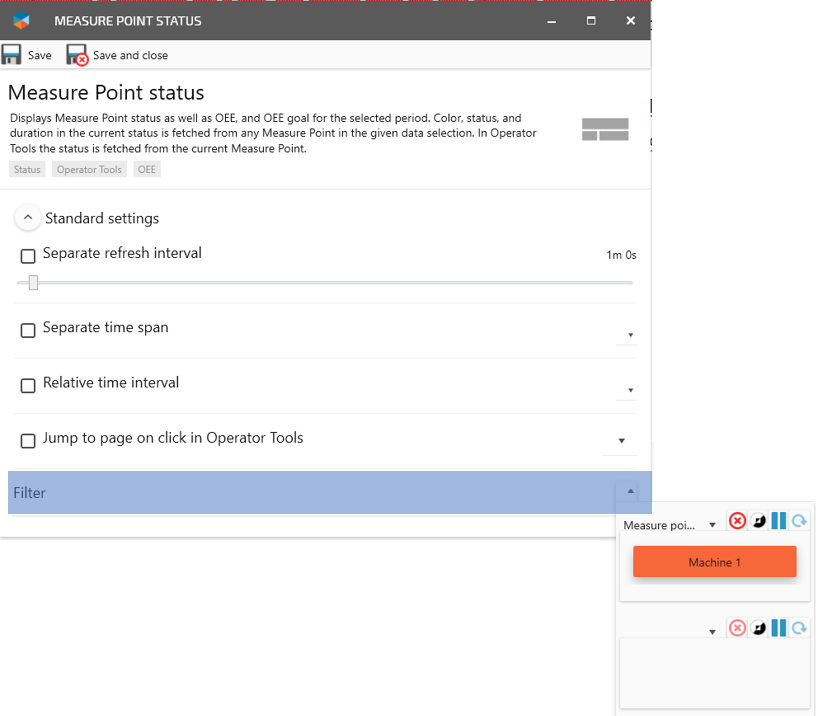The width and height of the screenshot is (816, 716).
Task: Click black-and-white contrast icon on Machine 1 widget
Action: coord(759,521)
